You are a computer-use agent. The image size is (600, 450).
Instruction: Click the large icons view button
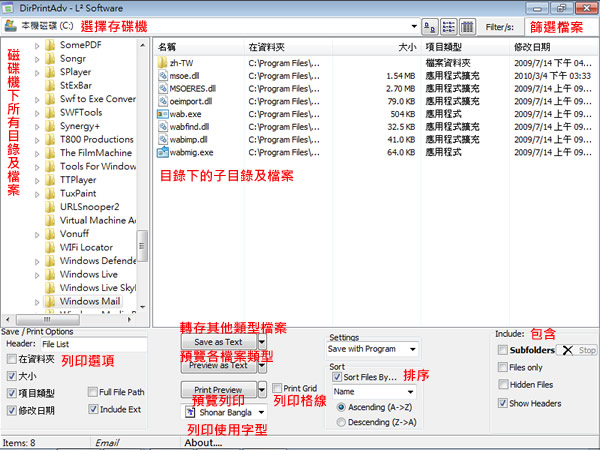[430, 27]
